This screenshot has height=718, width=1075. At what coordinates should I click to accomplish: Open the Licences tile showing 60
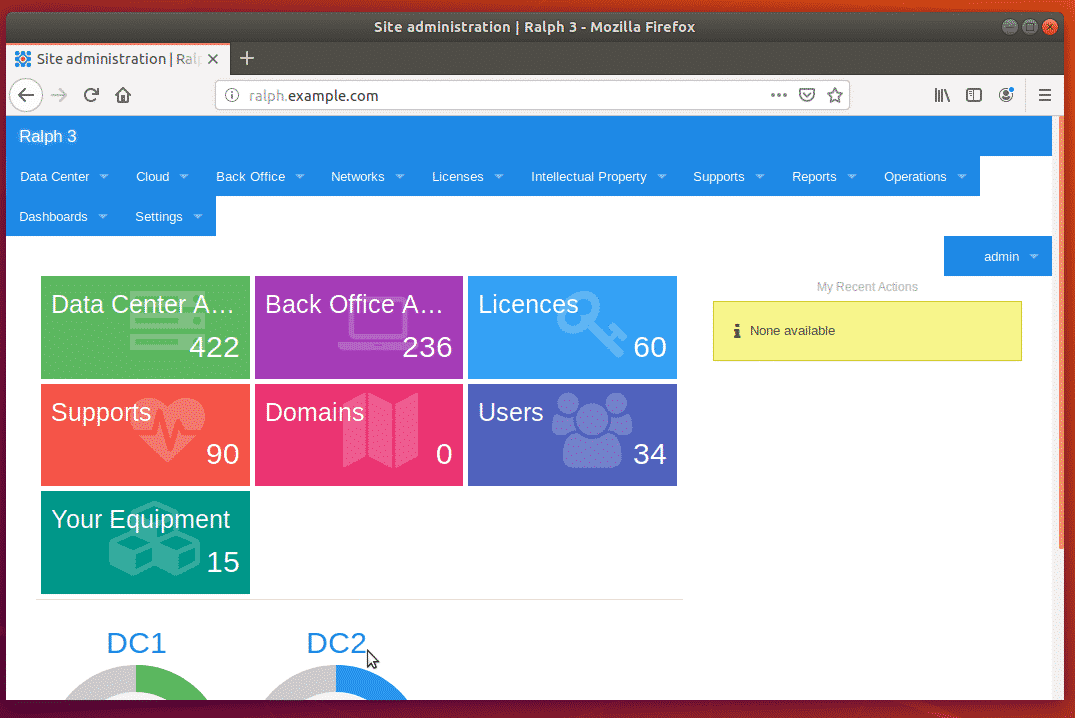572,327
